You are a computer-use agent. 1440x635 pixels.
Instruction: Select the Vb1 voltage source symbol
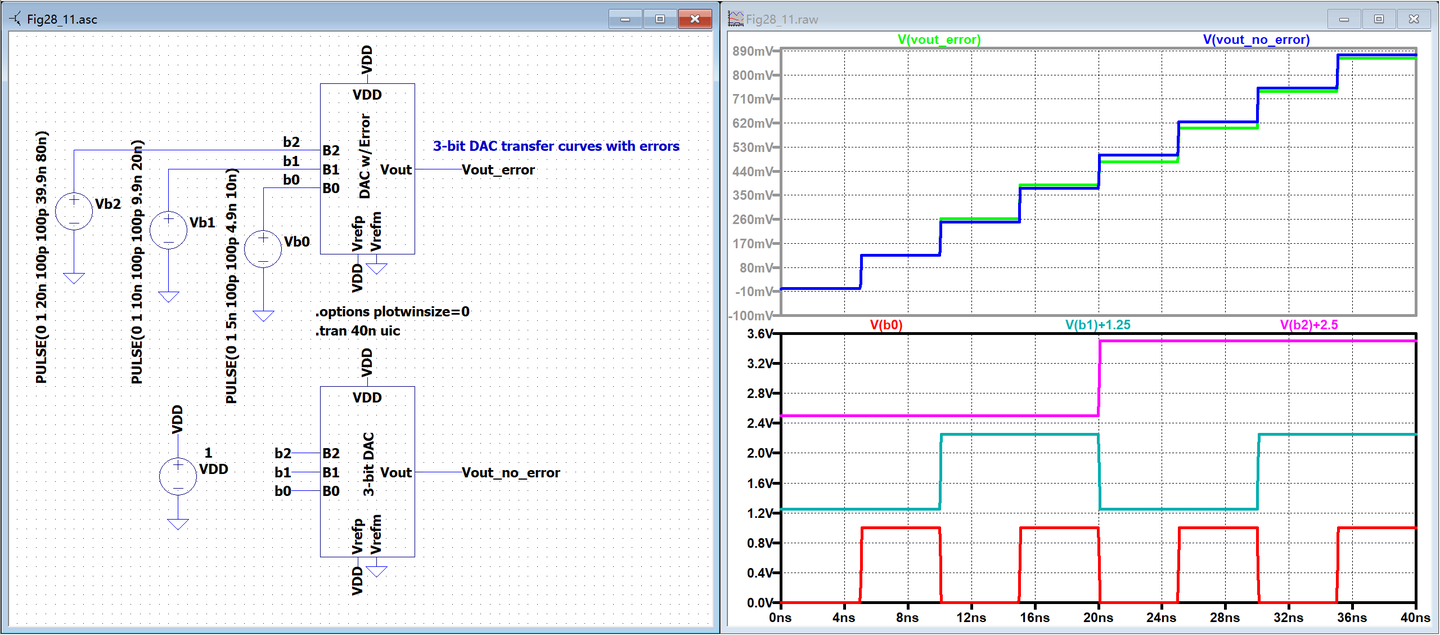[x=168, y=229]
